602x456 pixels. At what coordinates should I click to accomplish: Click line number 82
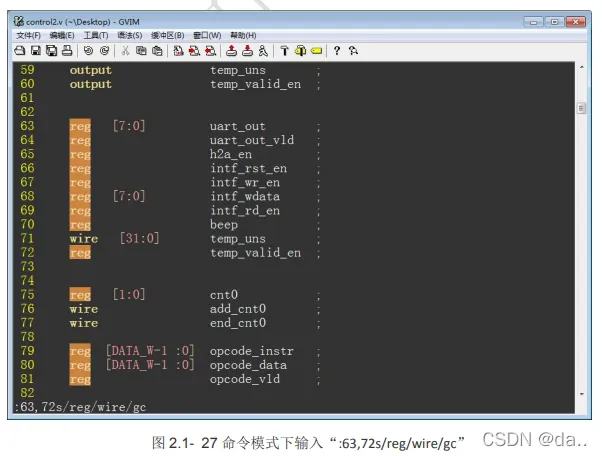coord(27,393)
